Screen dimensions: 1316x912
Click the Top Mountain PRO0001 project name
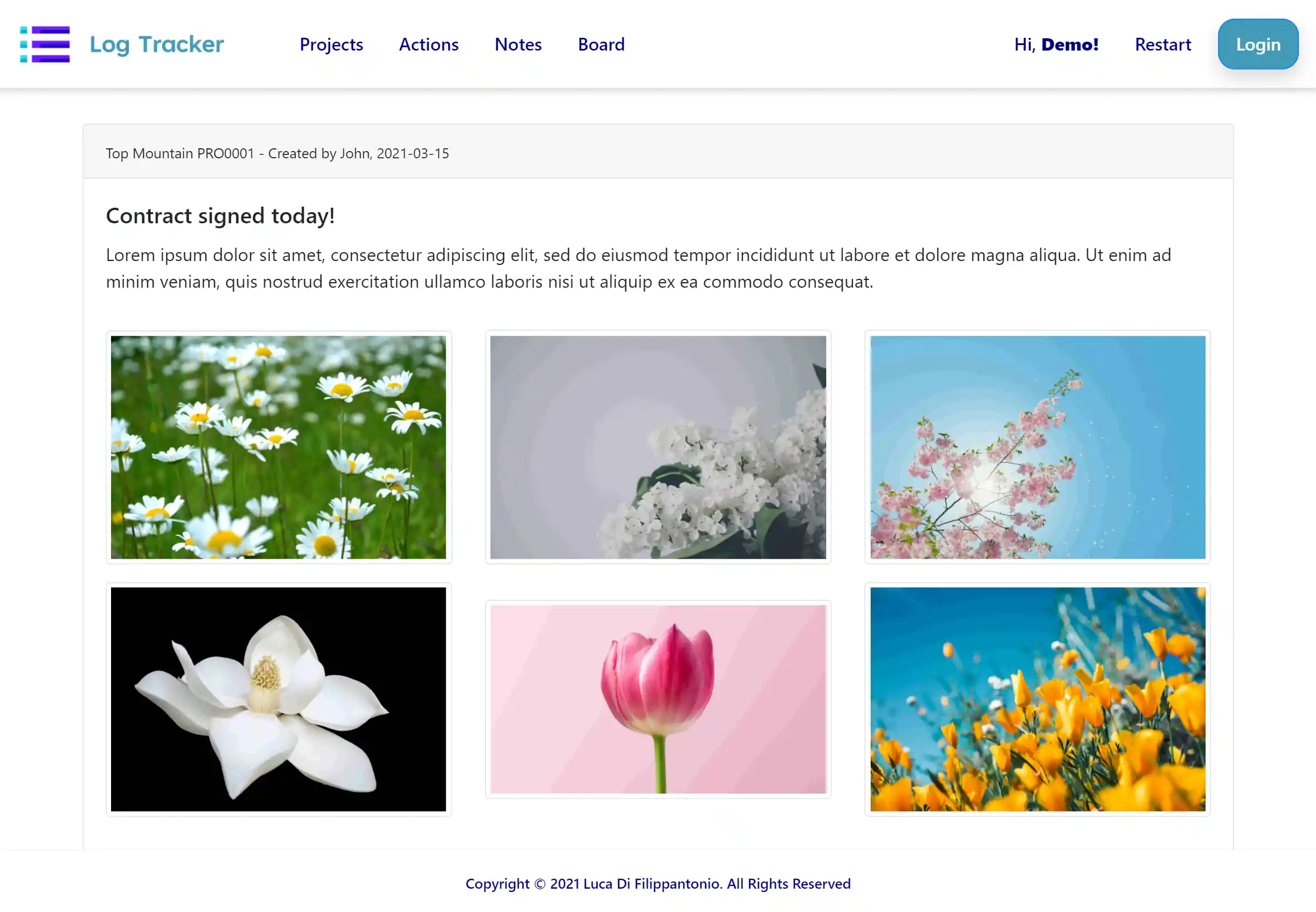tap(179, 153)
